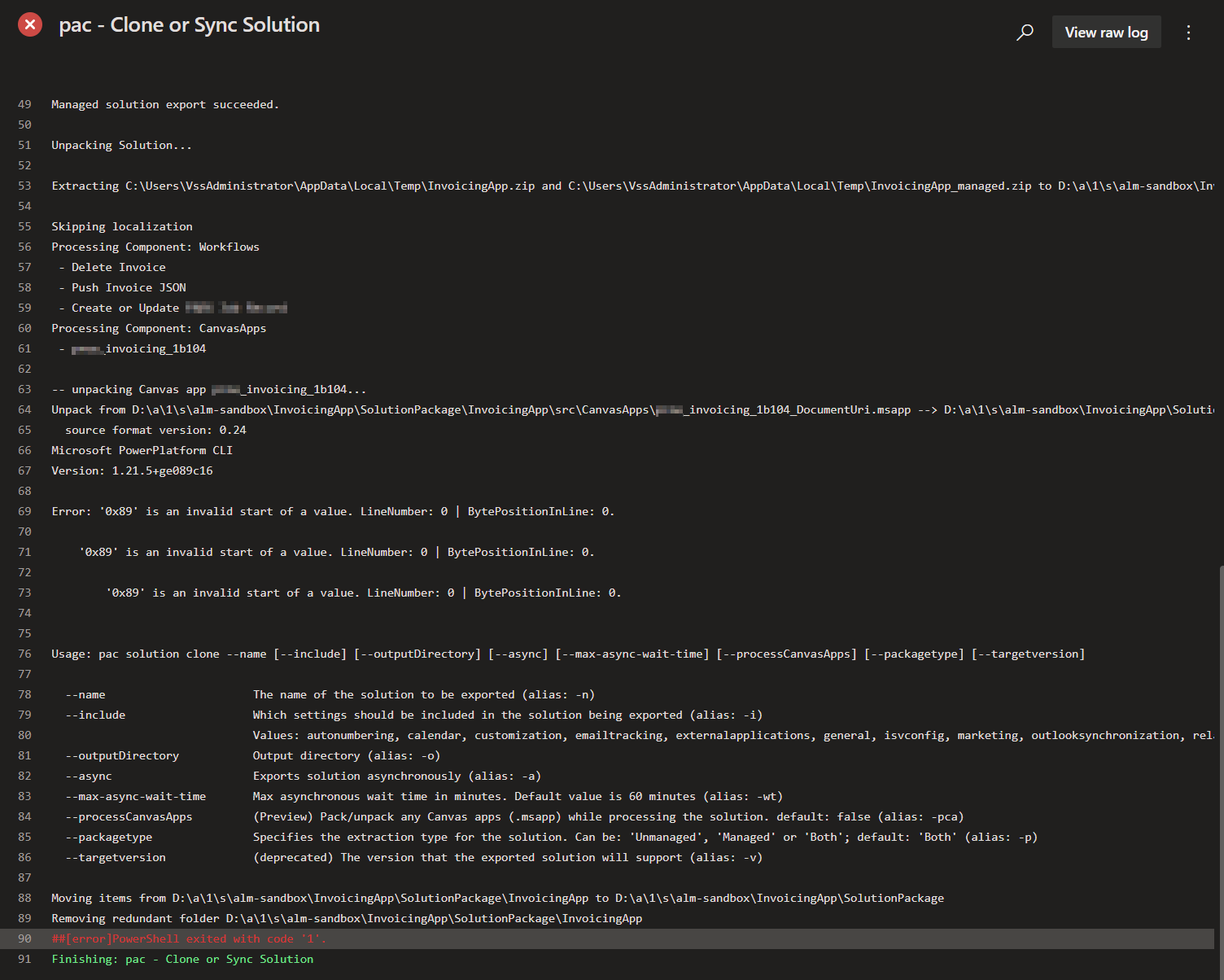Viewport: 1224px width, 980px height.
Task: Click the pac Clone or Sync Solution title
Action: (189, 24)
